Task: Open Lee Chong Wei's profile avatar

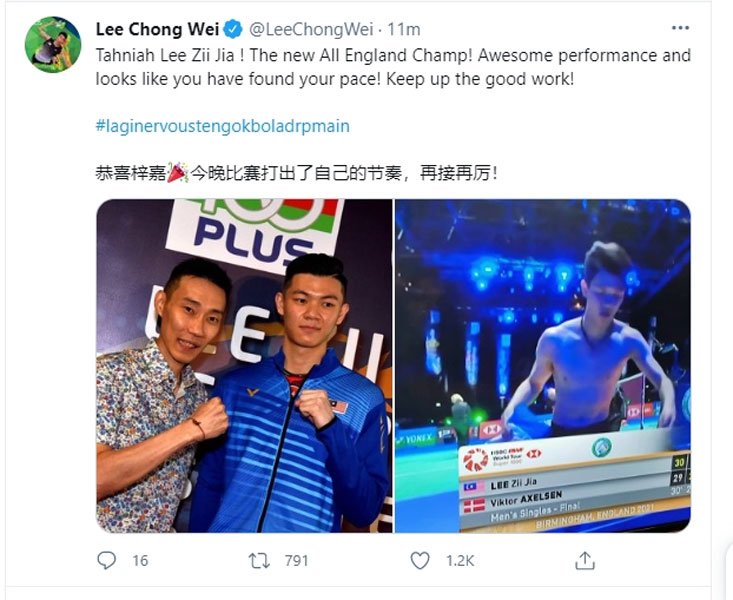Action: 53,45
